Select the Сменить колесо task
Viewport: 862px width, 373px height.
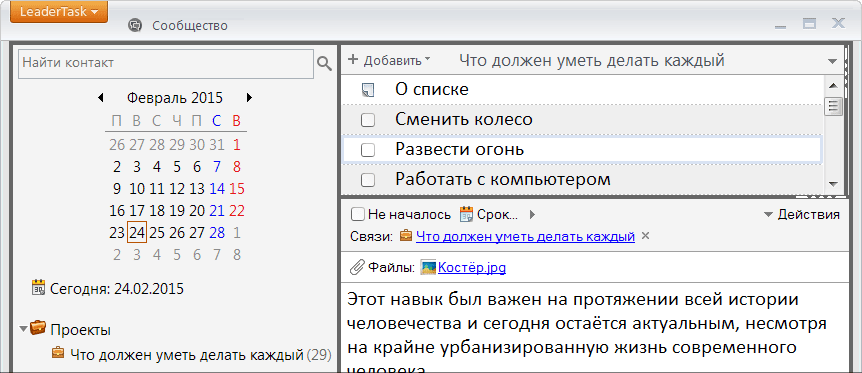click(x=582, y=119)
